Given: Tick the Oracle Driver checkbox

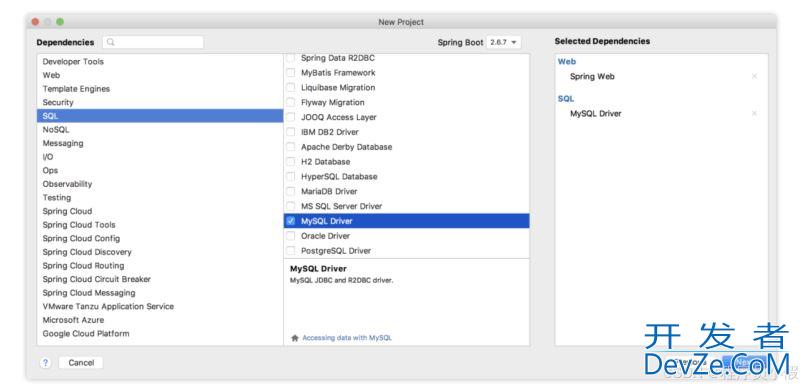Looking at the screenshot, I should pyautogui.click(x=290, y=236).
